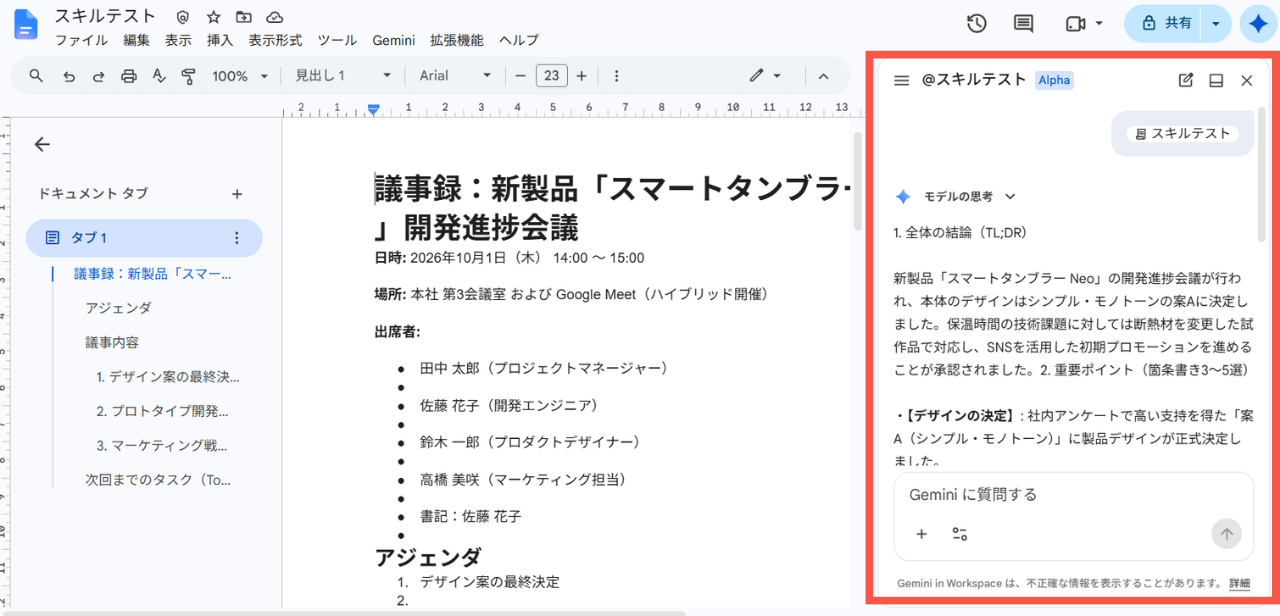
Task: Add a new document tab
Action: pyautogui.click(x=237, y=194)
